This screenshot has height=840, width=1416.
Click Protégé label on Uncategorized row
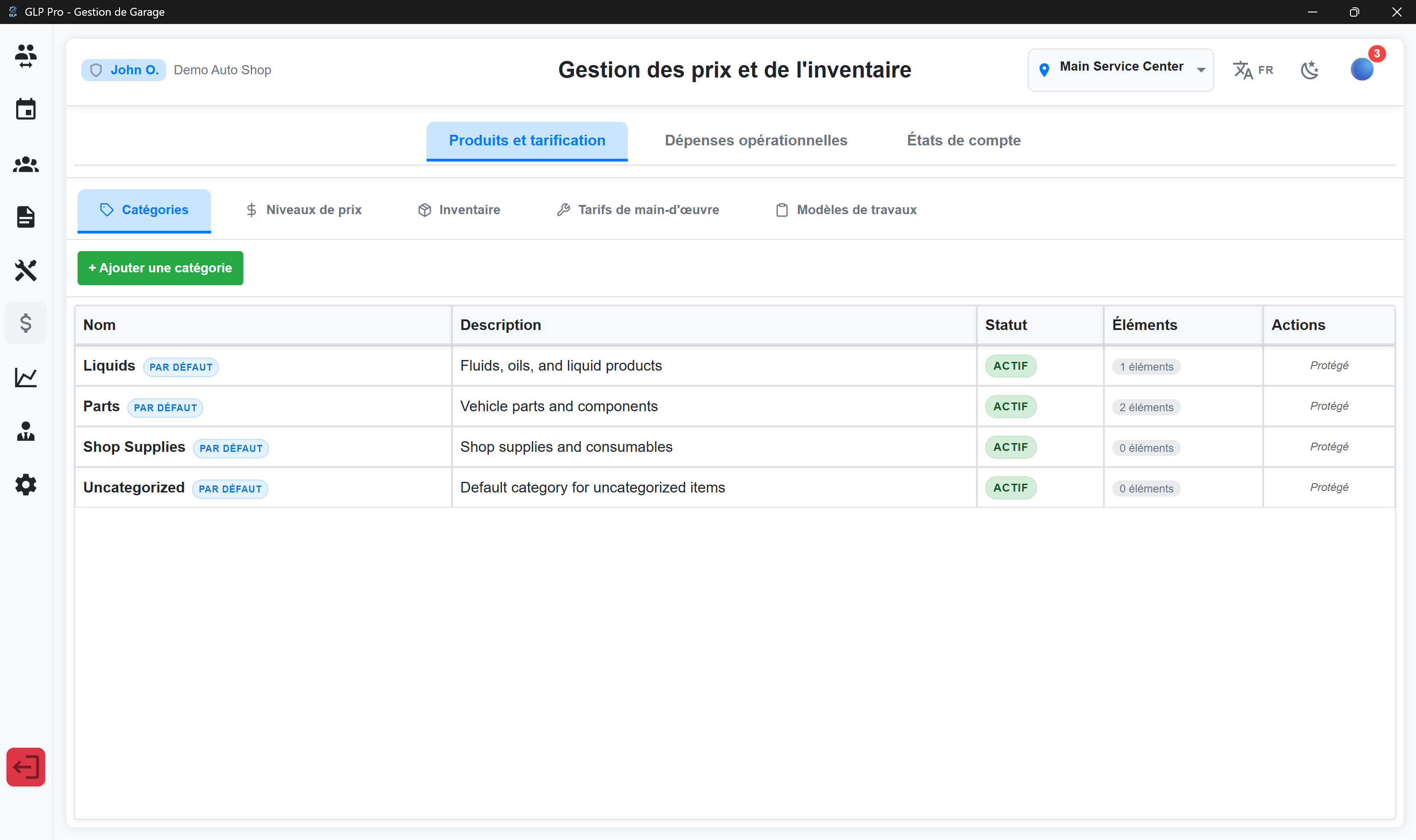(x=1329, y=487)
